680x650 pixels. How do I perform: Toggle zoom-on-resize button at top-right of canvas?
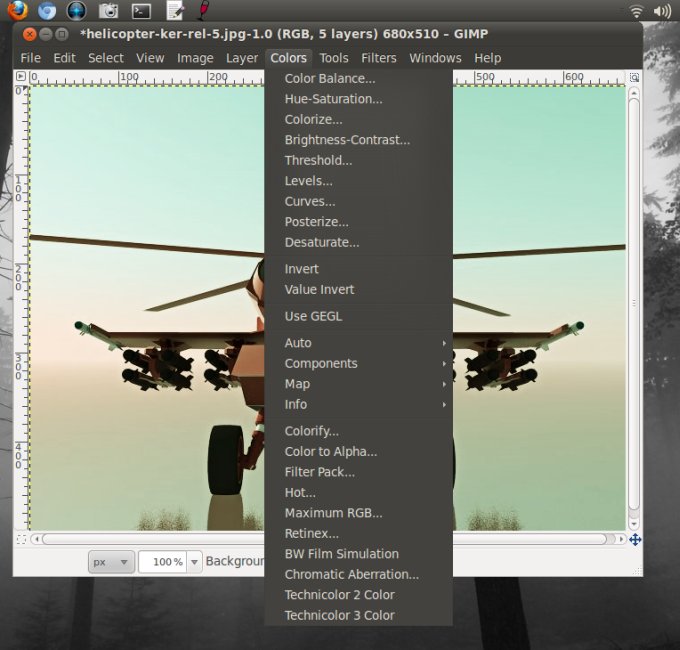click(634, 77)
